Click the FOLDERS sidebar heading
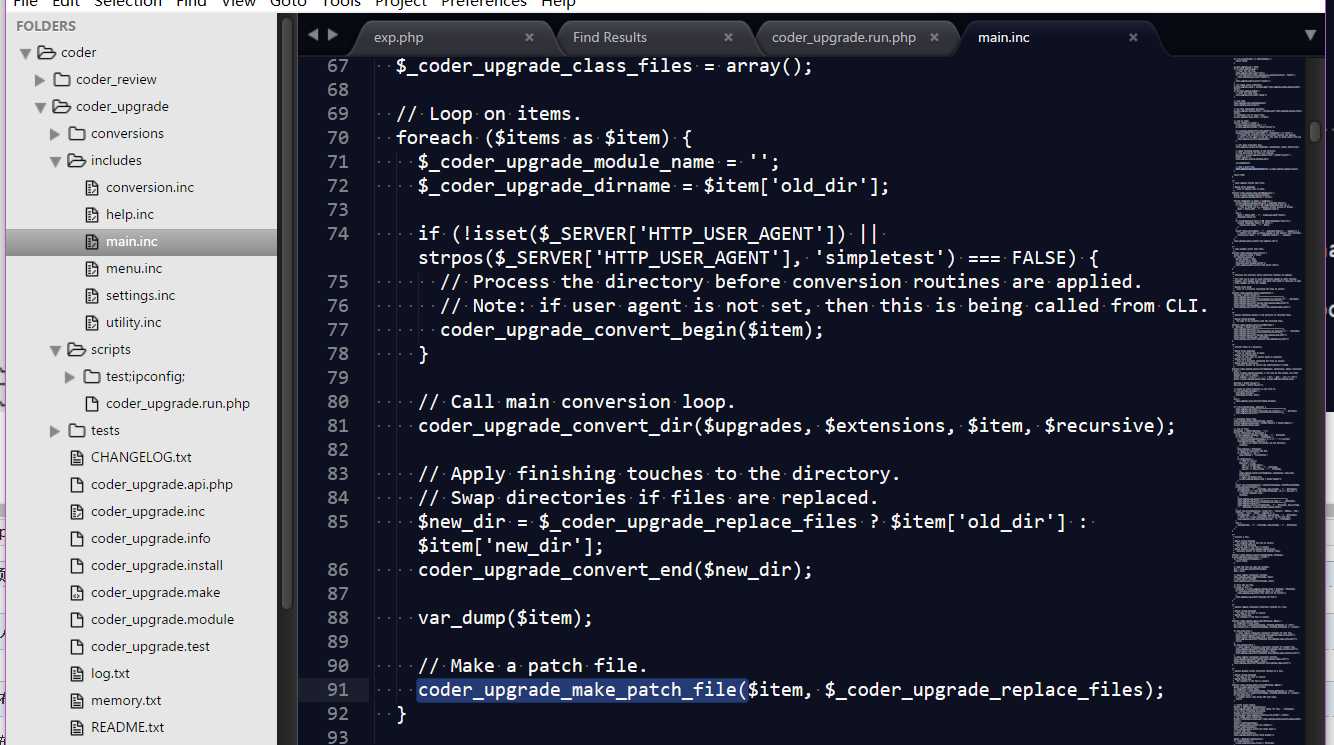 pos(46,26)
